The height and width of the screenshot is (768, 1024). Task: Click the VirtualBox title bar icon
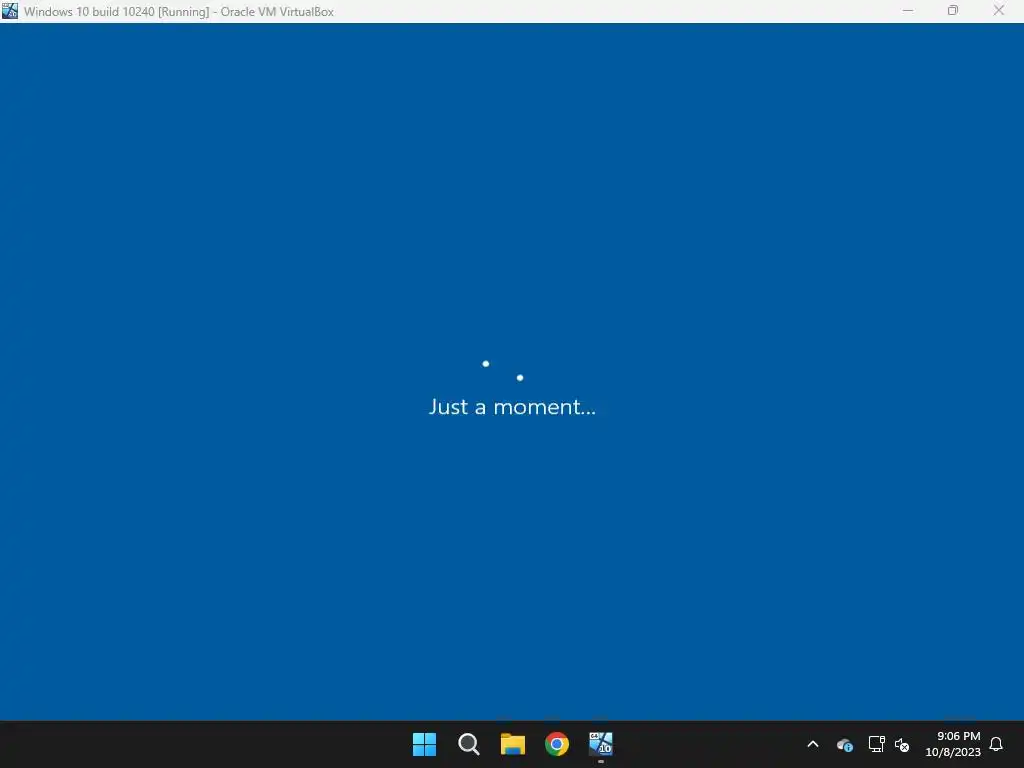click(x=10, y=11)
